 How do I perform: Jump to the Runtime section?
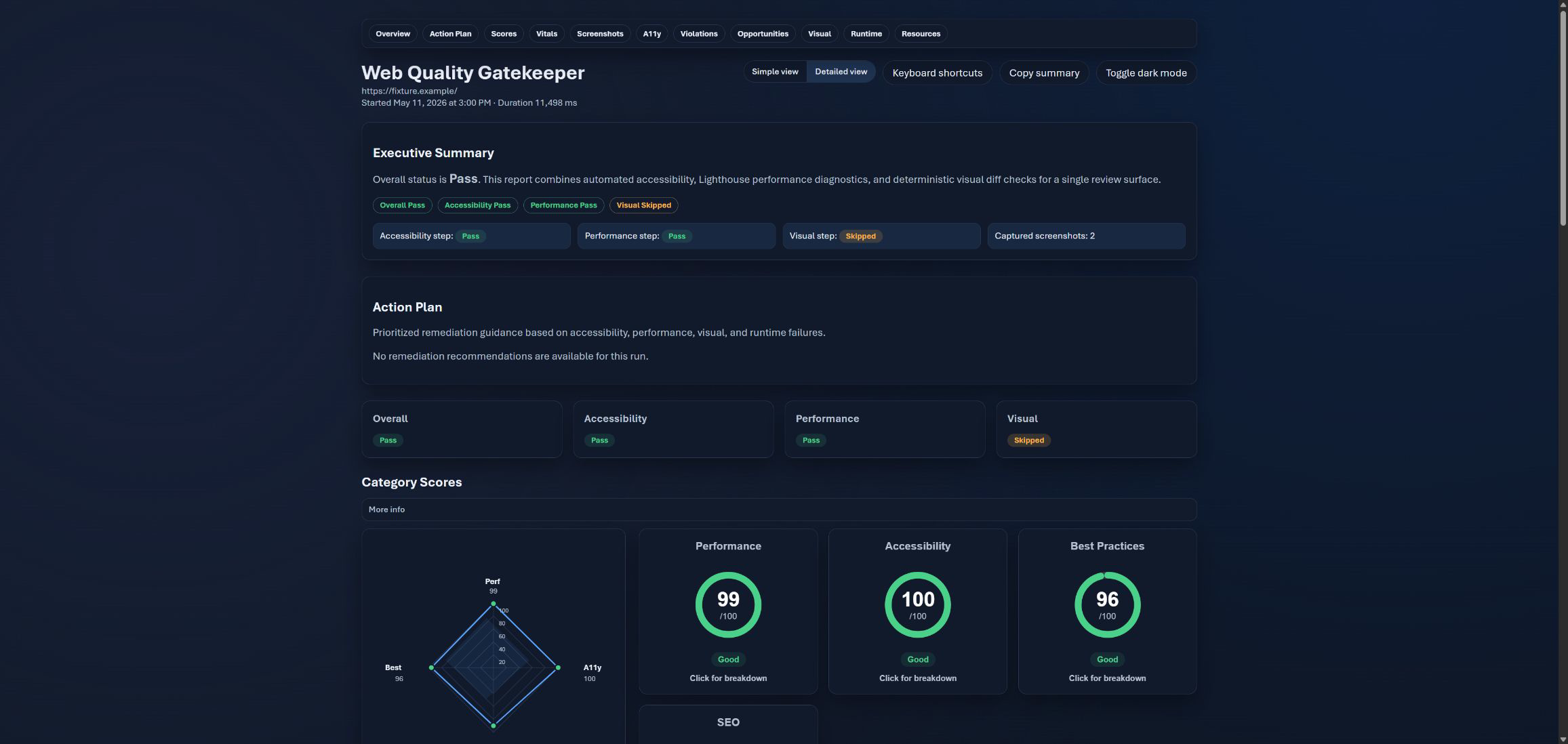(x=866, y=34)
